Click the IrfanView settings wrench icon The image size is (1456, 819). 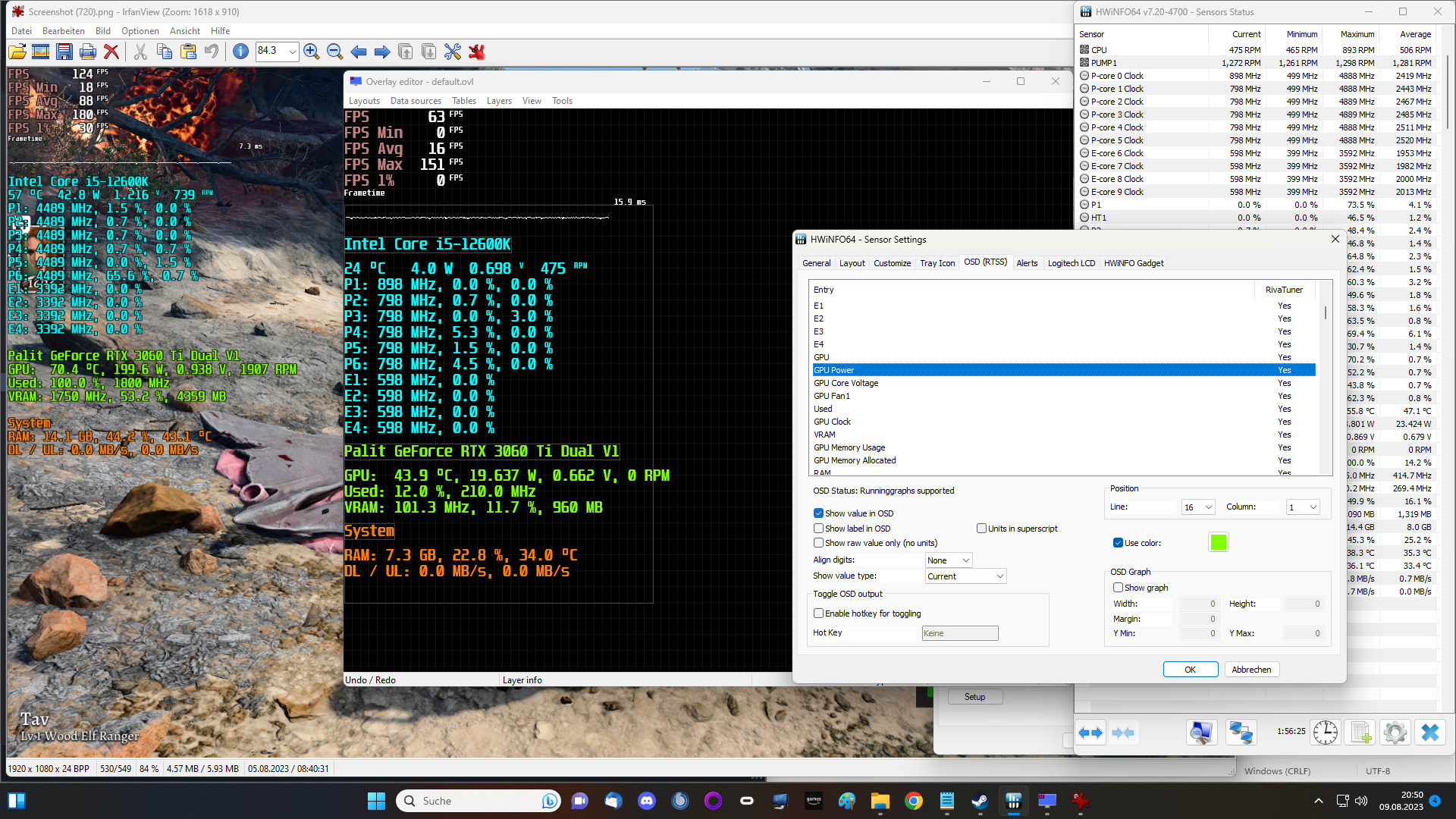tap(453, 52)
